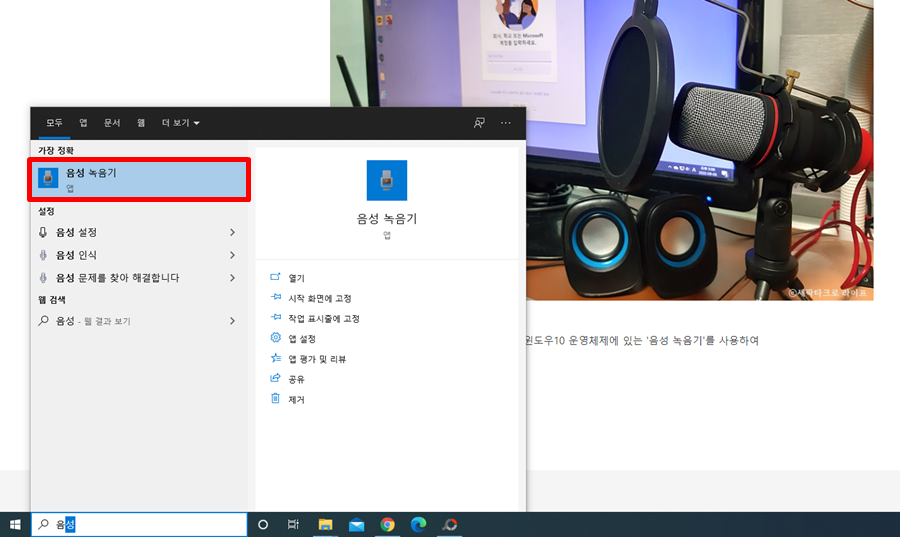This screenshot has height=537, width=900.
Task: Click trash icon next to 제거
Action: [x=276, y=398]
